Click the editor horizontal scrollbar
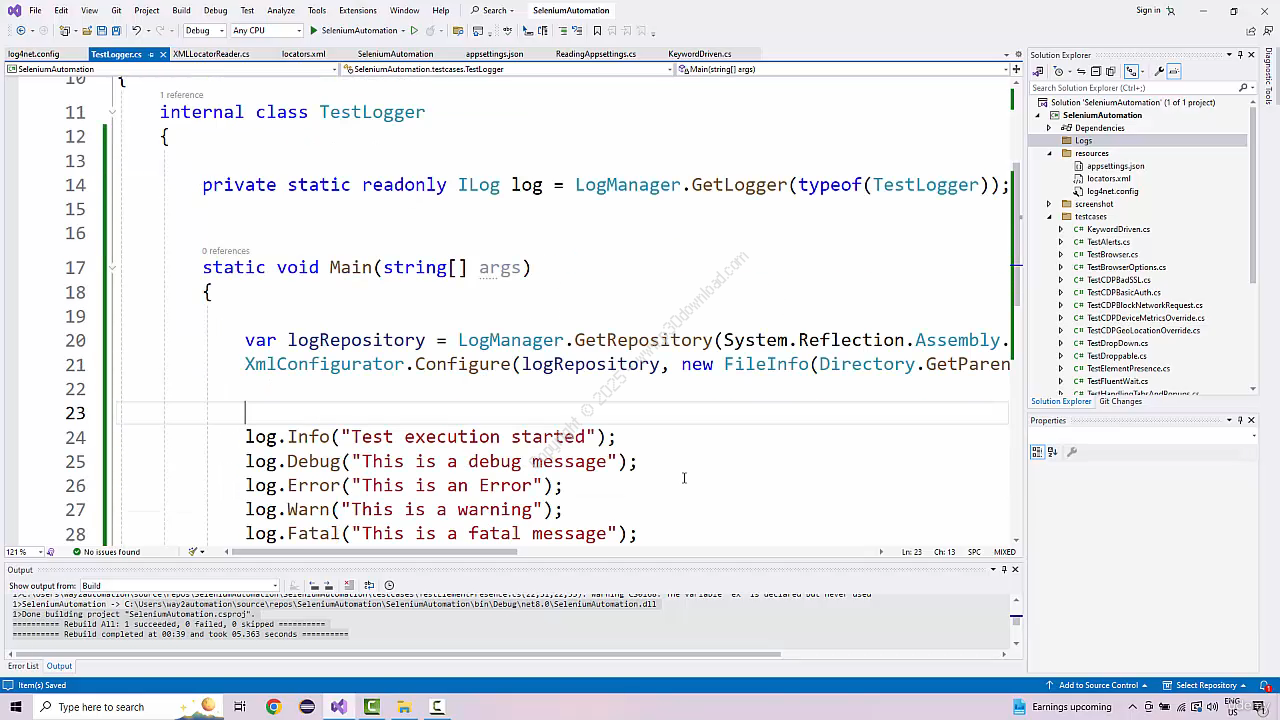 pyautogui.click(x=372, y=552)
